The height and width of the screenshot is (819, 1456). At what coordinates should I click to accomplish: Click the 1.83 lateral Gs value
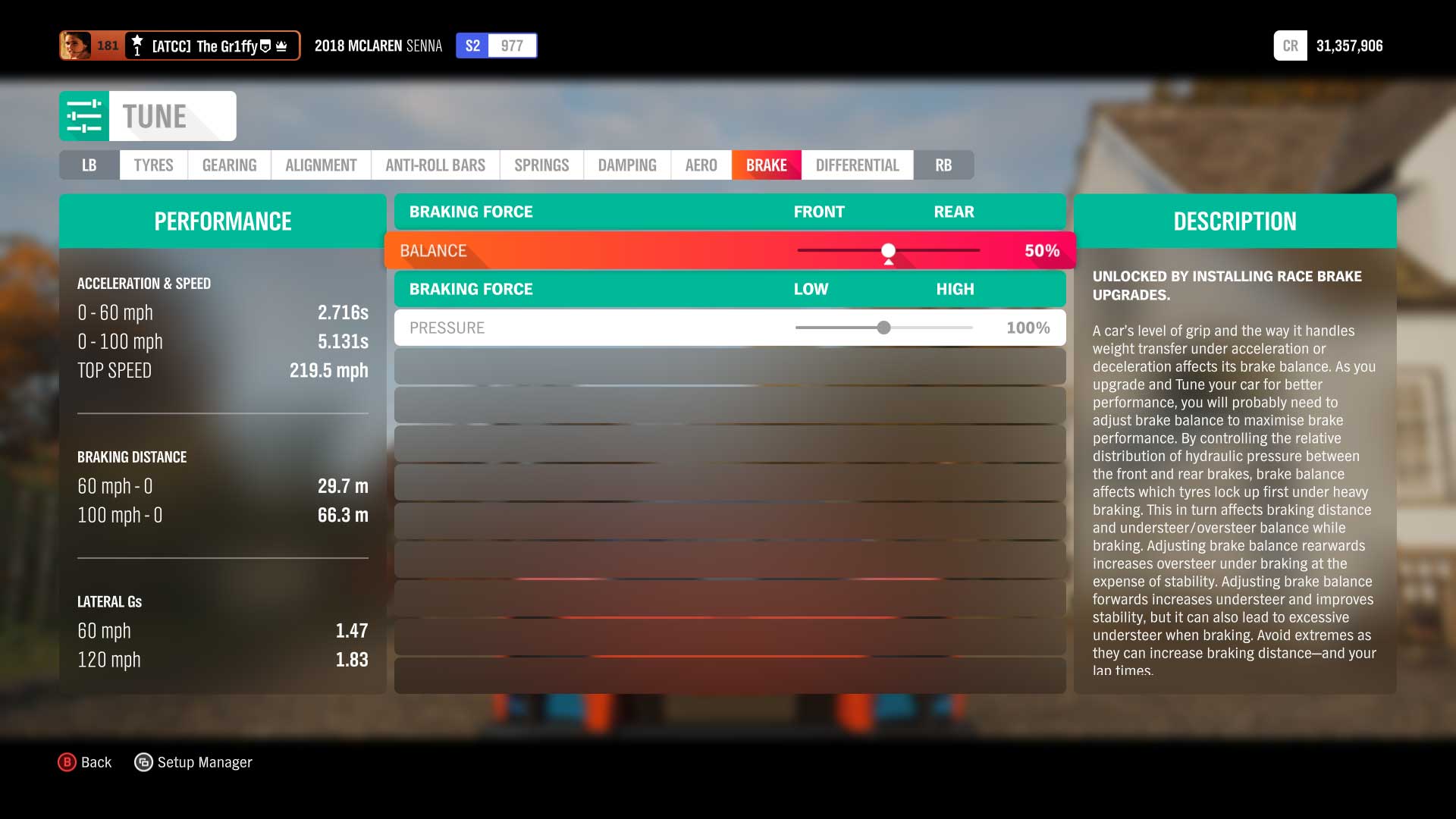(x=352, y=660)
